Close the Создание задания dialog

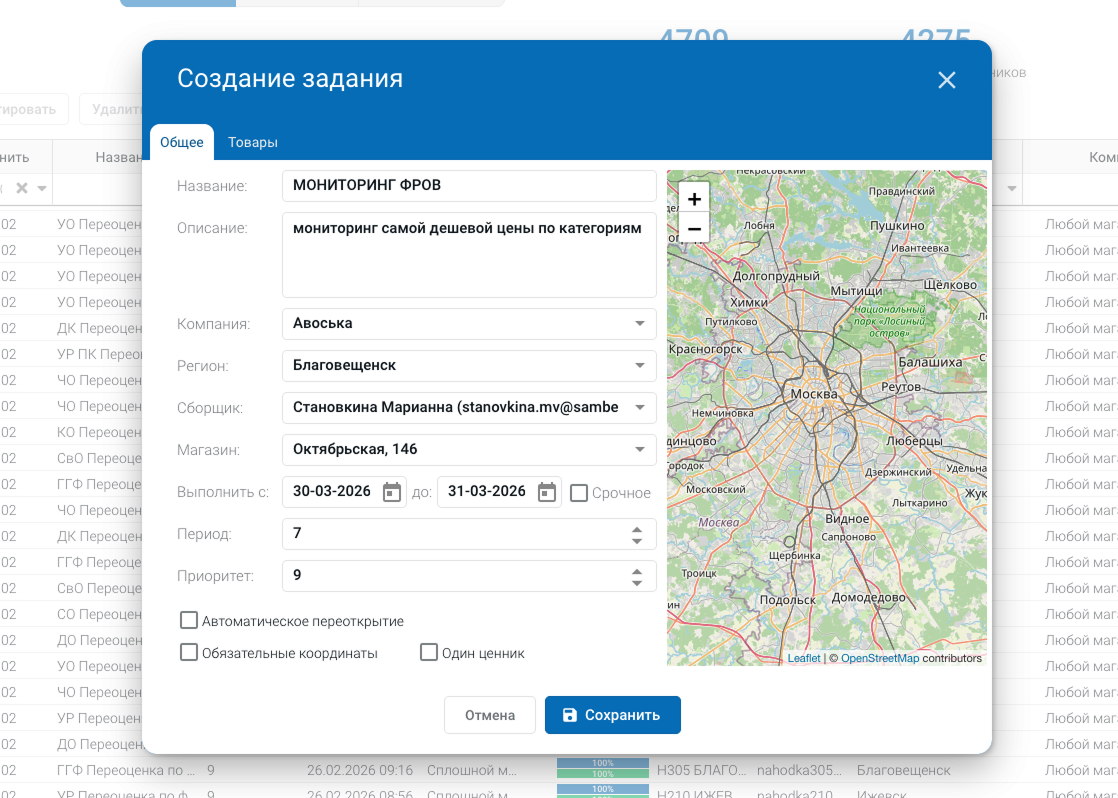947,81
